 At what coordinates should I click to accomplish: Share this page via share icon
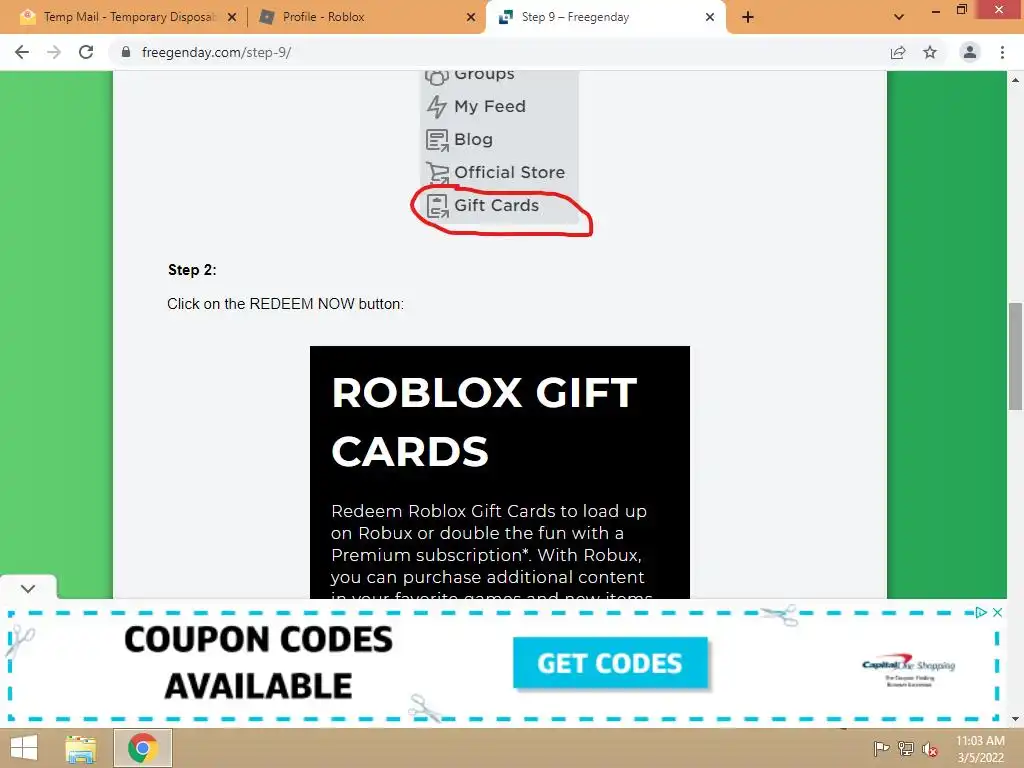tap(898, 52)
